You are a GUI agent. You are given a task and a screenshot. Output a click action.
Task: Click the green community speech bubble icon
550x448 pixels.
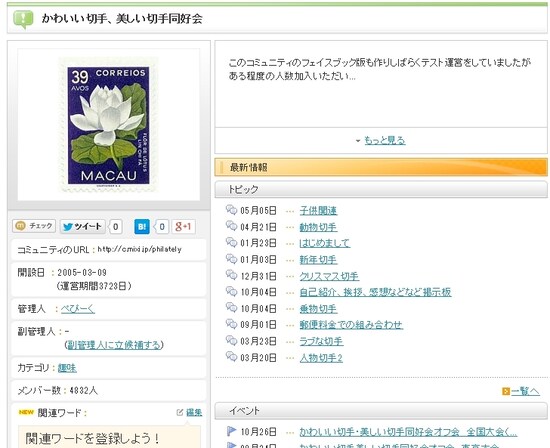coord(23,19)
